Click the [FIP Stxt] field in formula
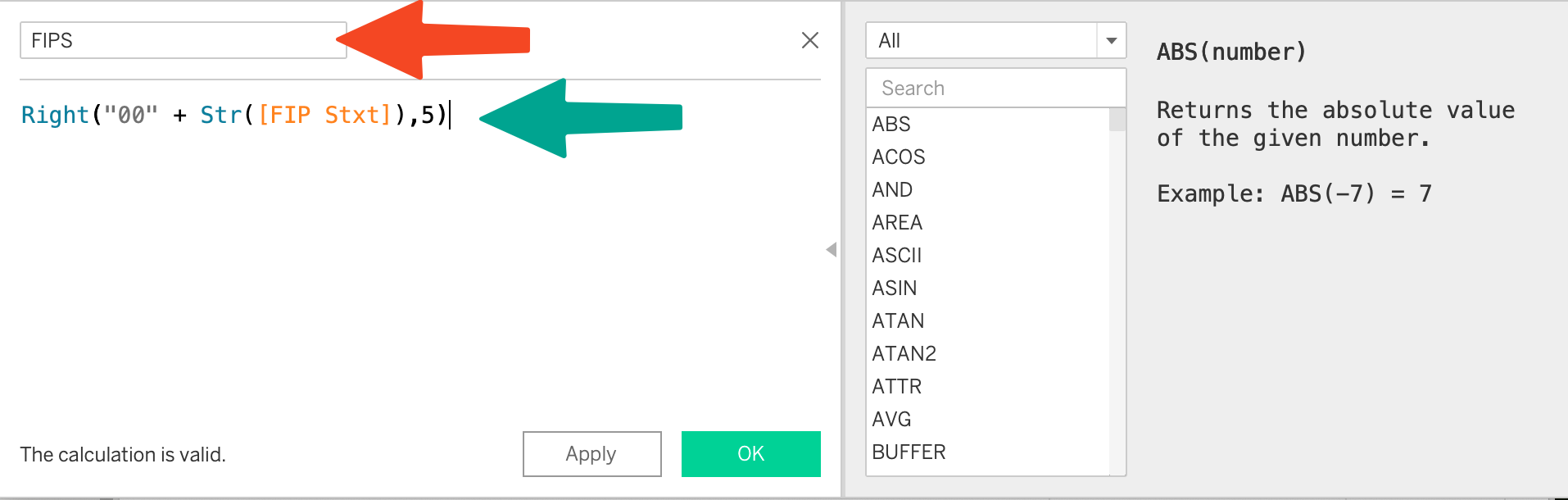The width and height of the screenshot is (1568, 500). (x=325, y=115)
